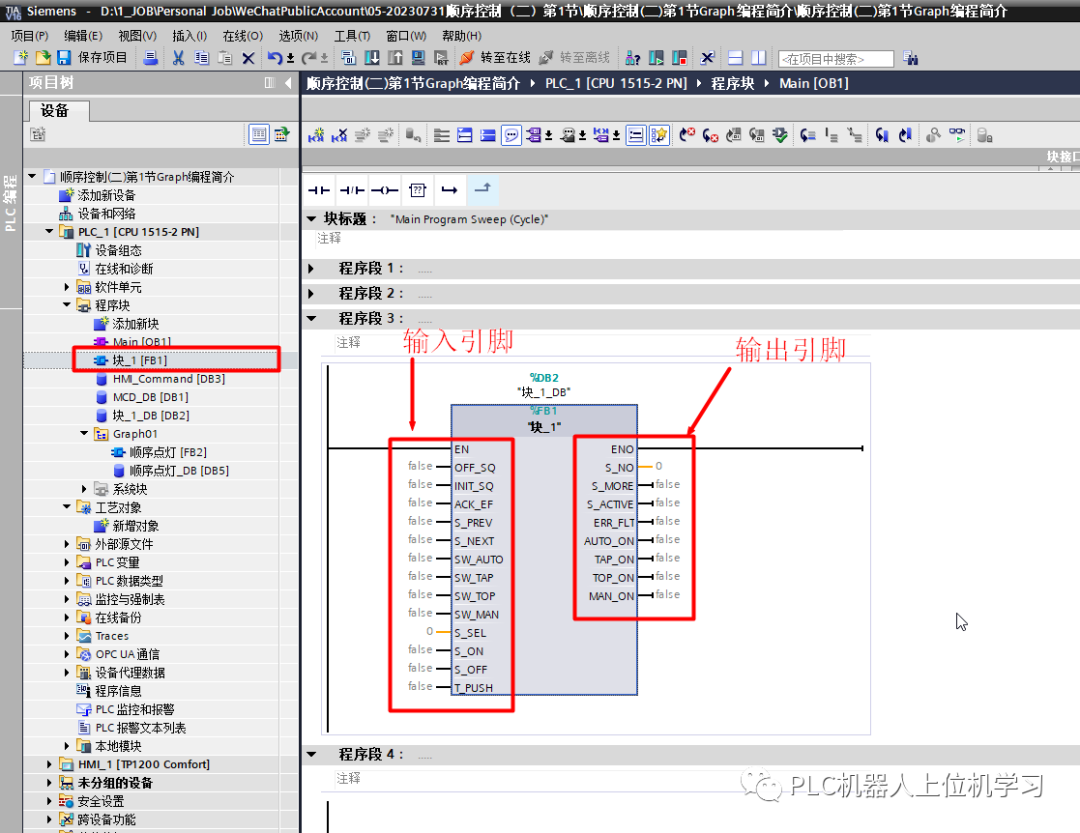1080x833 pixels.
Task: Click the compile icon in main toolbar
Action: [349, 58]
